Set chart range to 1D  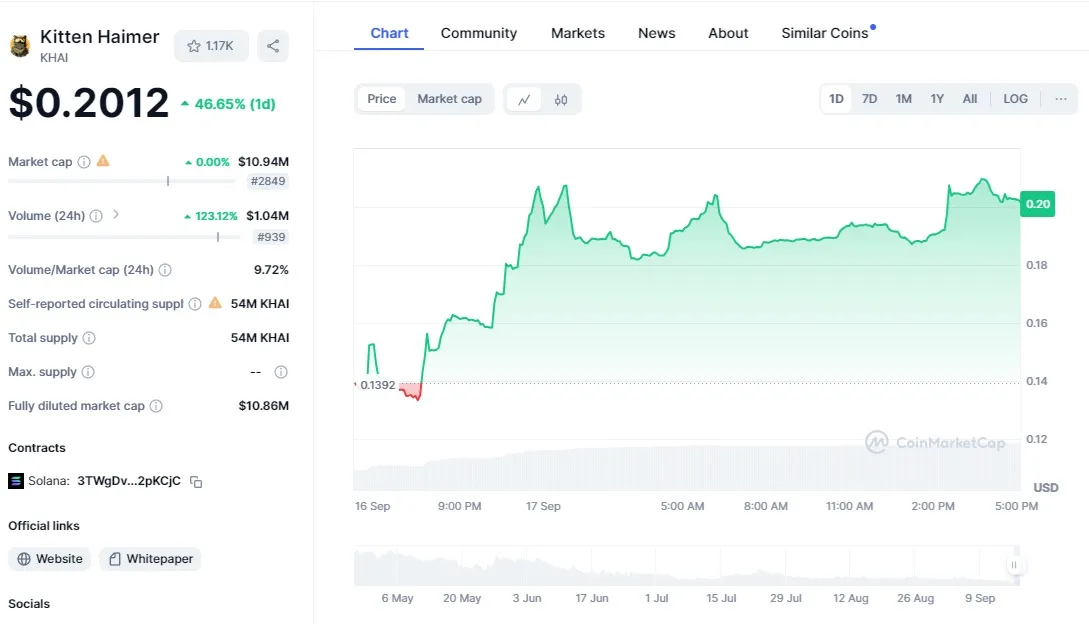836,99
